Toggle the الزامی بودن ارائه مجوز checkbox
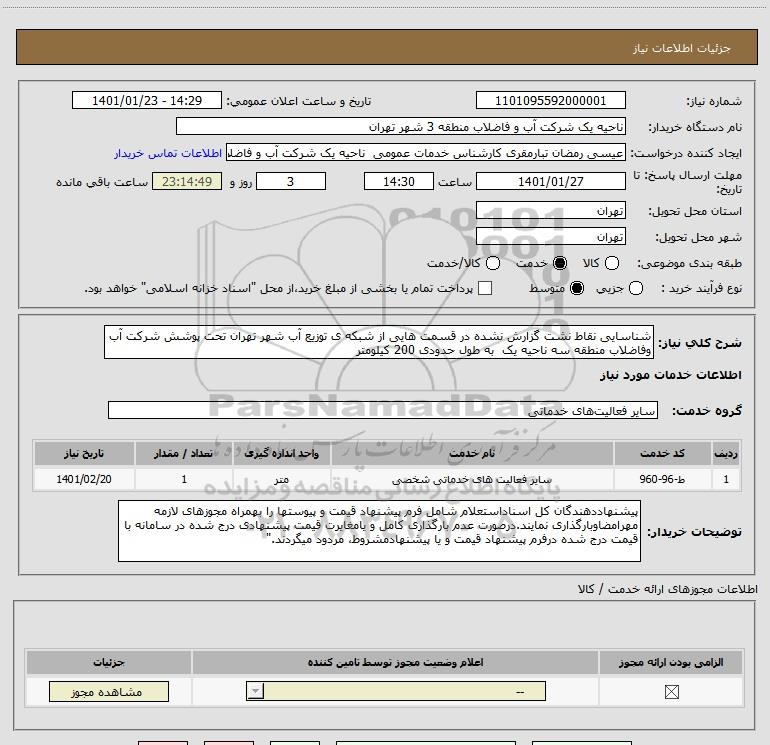 (671, 692)
